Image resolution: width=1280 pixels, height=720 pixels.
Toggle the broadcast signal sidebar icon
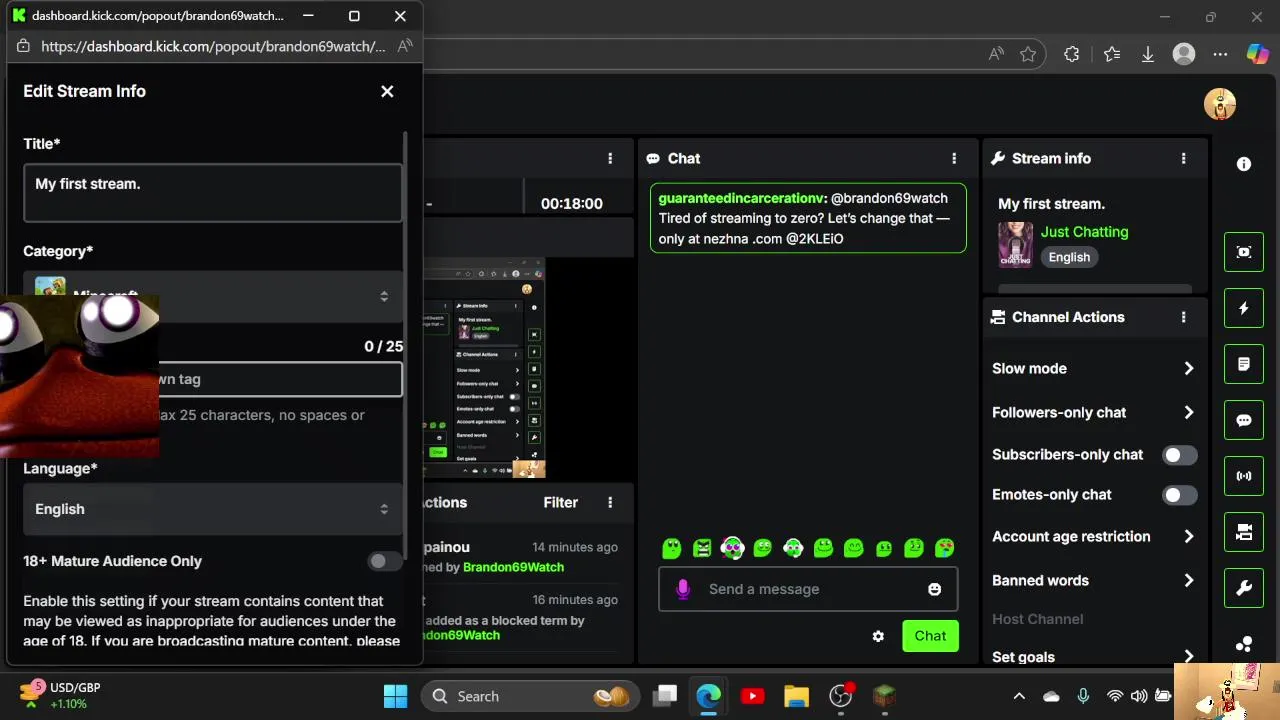pos(1244,476)
